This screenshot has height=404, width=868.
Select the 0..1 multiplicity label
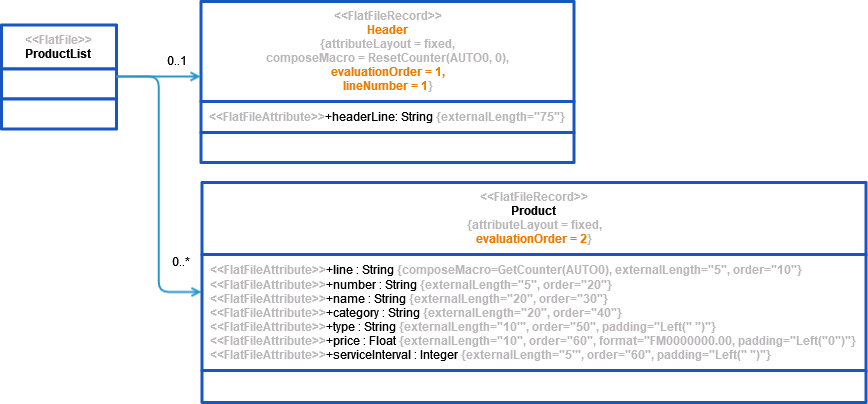click(x=177, y=62)
